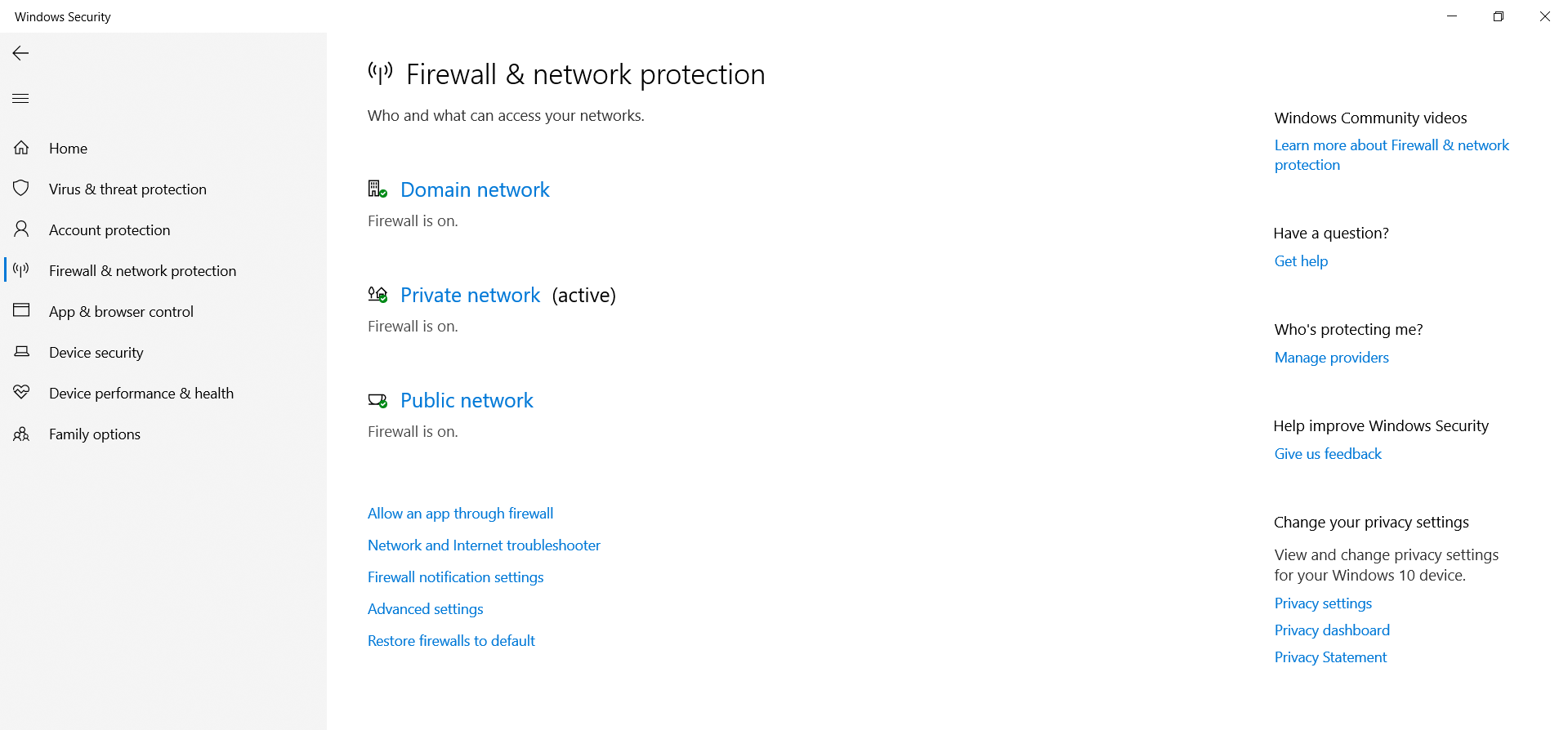
Task: Click the Domain network building icon
Action: click(x=377, y=189)
